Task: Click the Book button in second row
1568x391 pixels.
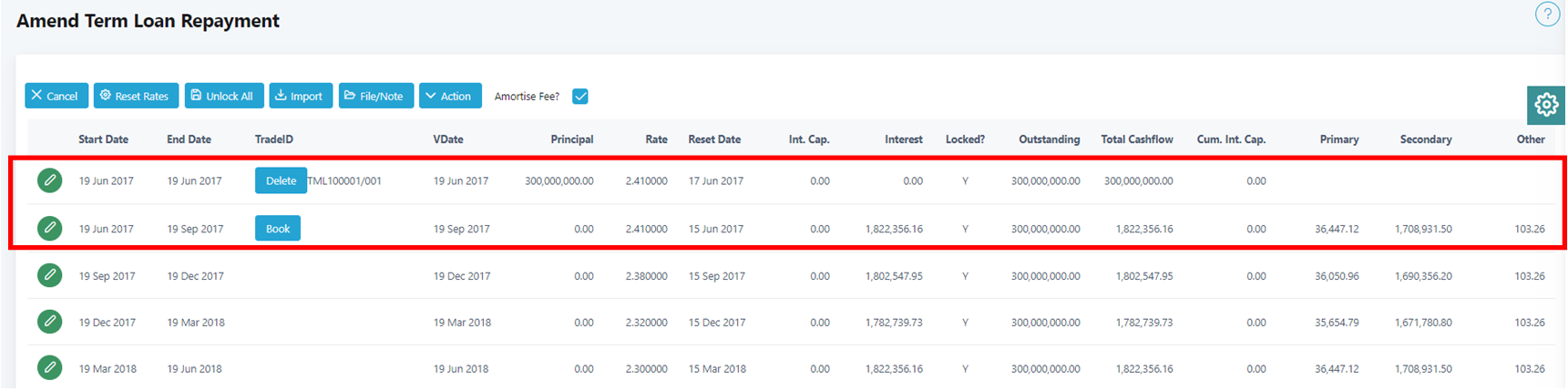Action: coord(277,229)
